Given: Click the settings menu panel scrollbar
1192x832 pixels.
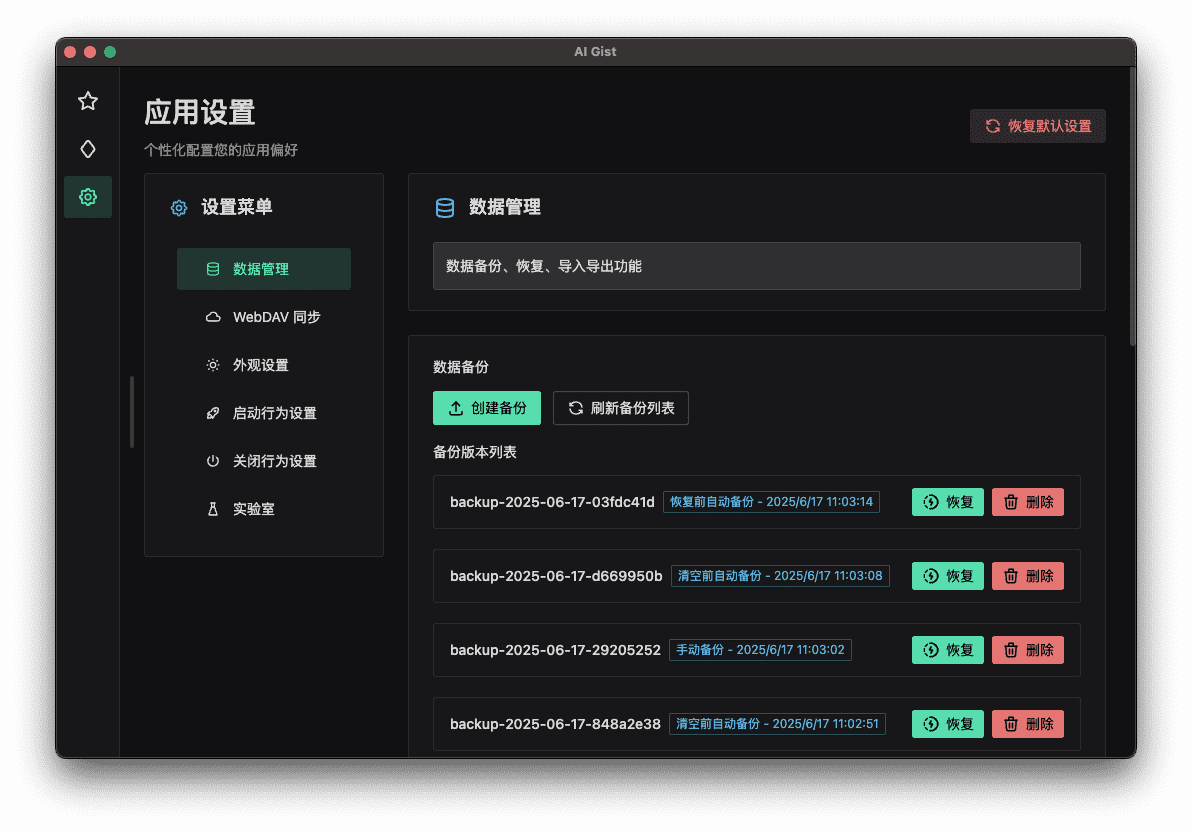Looking at the screenshot, I should (132, 411).
